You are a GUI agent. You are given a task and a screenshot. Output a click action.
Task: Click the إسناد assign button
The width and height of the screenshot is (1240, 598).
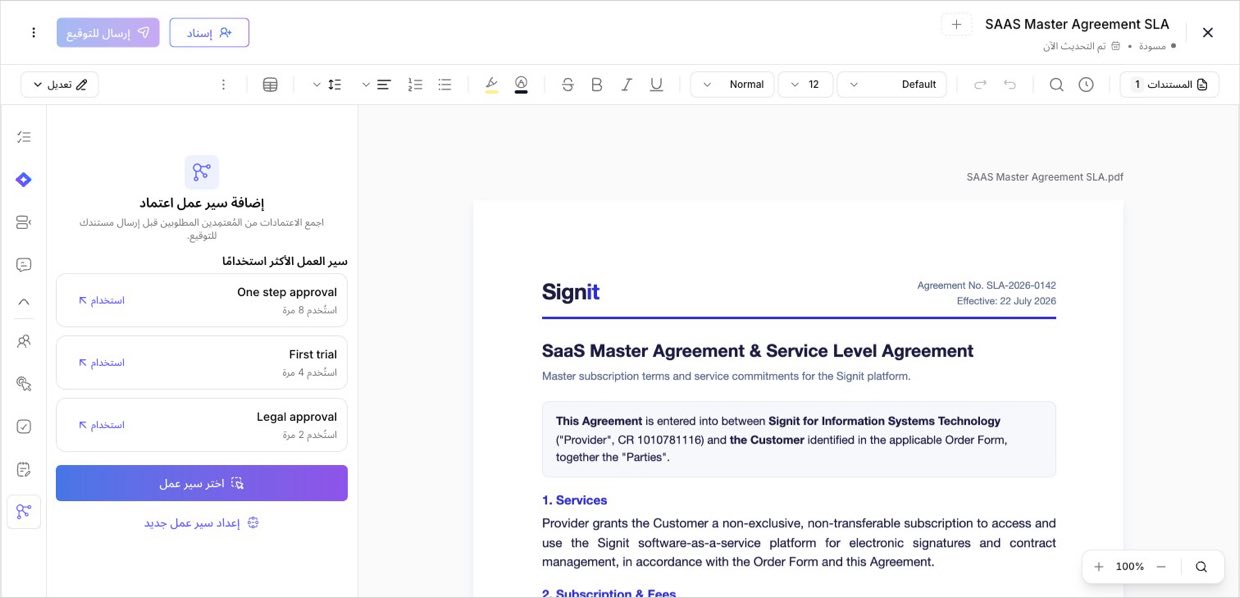click(209, 33)
